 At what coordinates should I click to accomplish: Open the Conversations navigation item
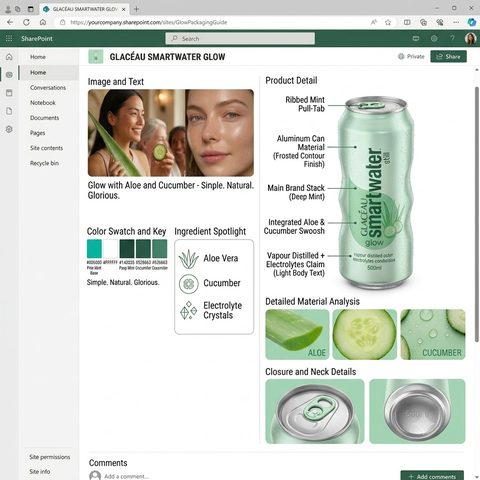(48, 88)
